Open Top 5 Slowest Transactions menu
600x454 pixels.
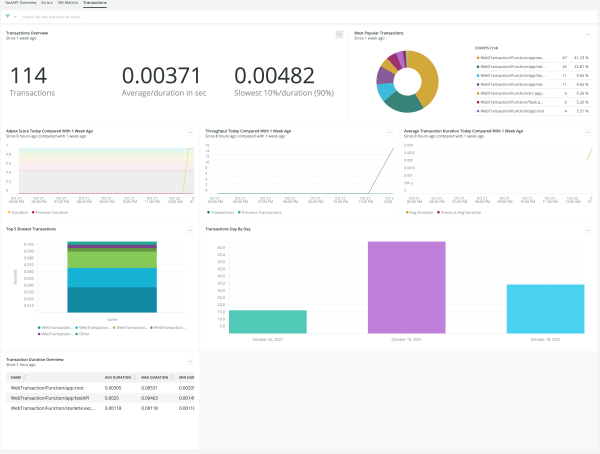coord(190,229)
